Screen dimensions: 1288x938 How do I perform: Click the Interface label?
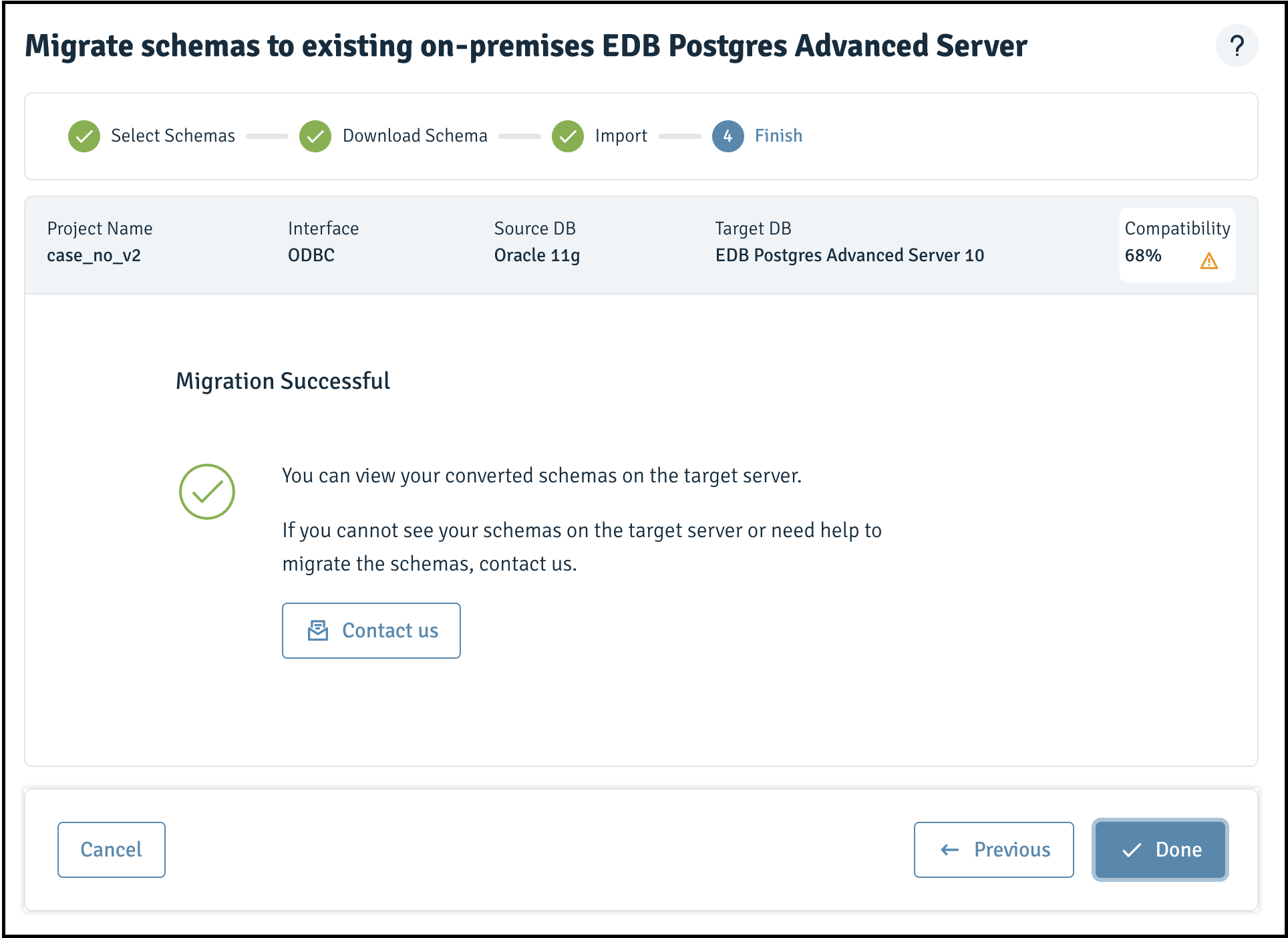323,228
